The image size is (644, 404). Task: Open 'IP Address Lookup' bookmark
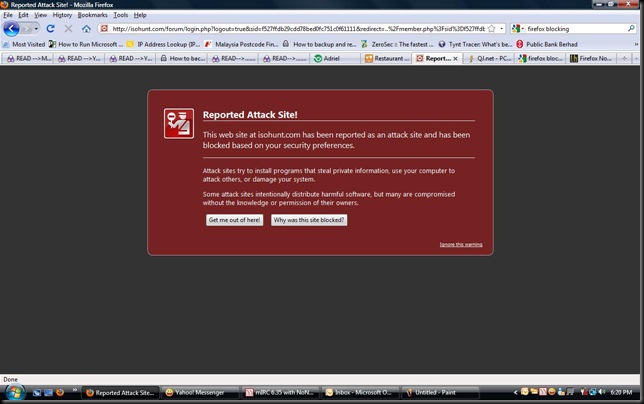click(163, 44)
